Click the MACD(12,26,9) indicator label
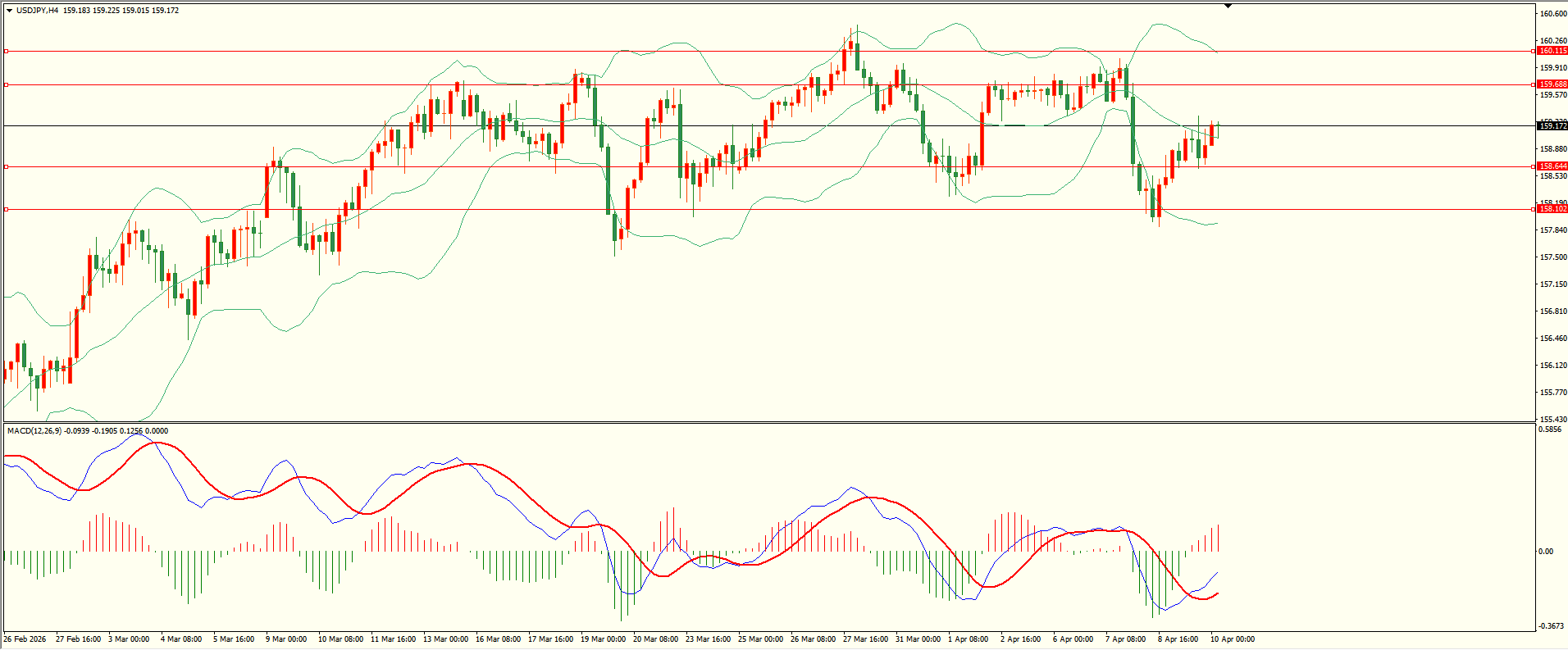This screenshot has width=1568, height=650. point(34,430)
